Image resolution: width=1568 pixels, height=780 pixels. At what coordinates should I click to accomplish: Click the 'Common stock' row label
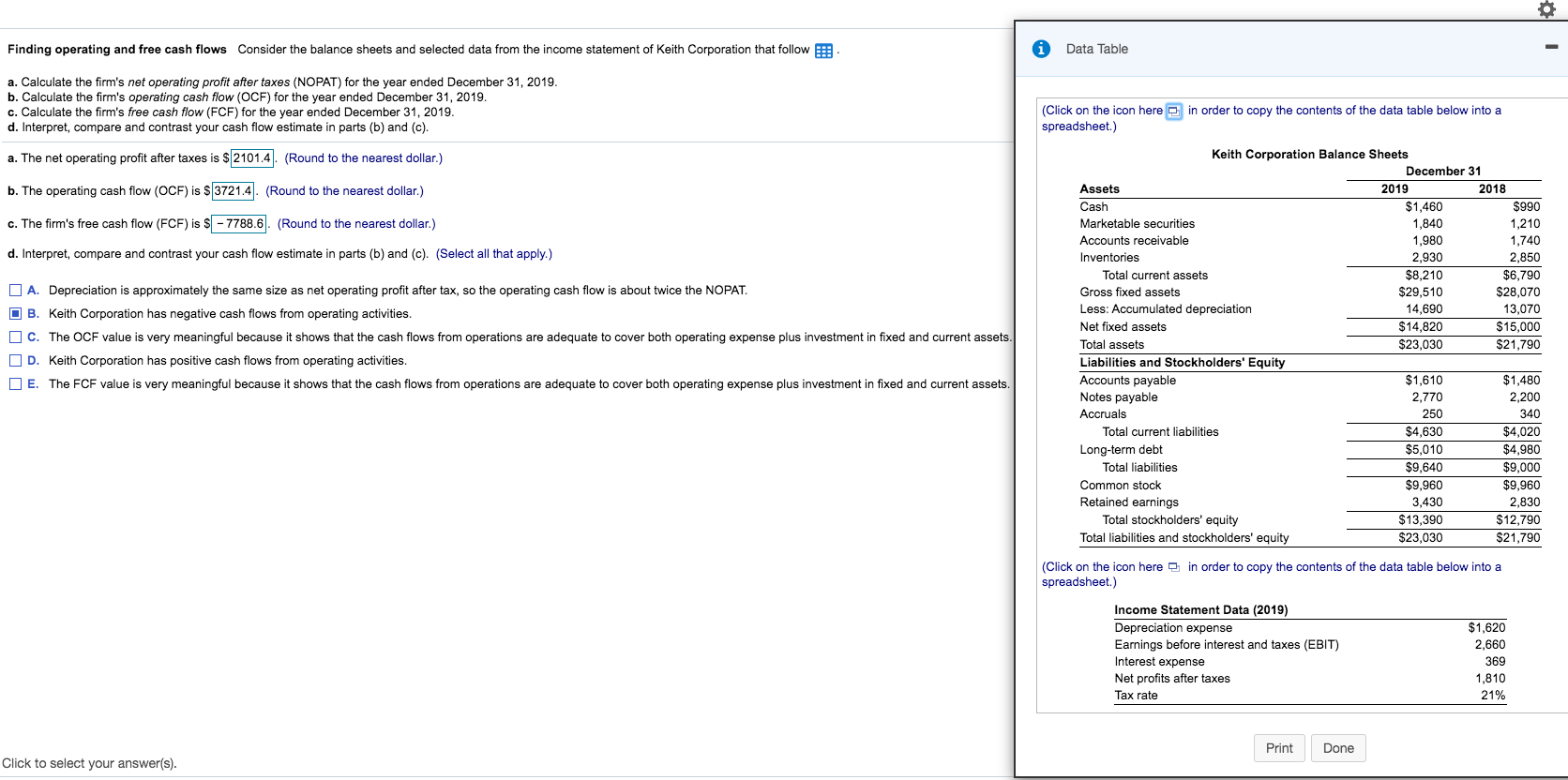pos(1120,486)
